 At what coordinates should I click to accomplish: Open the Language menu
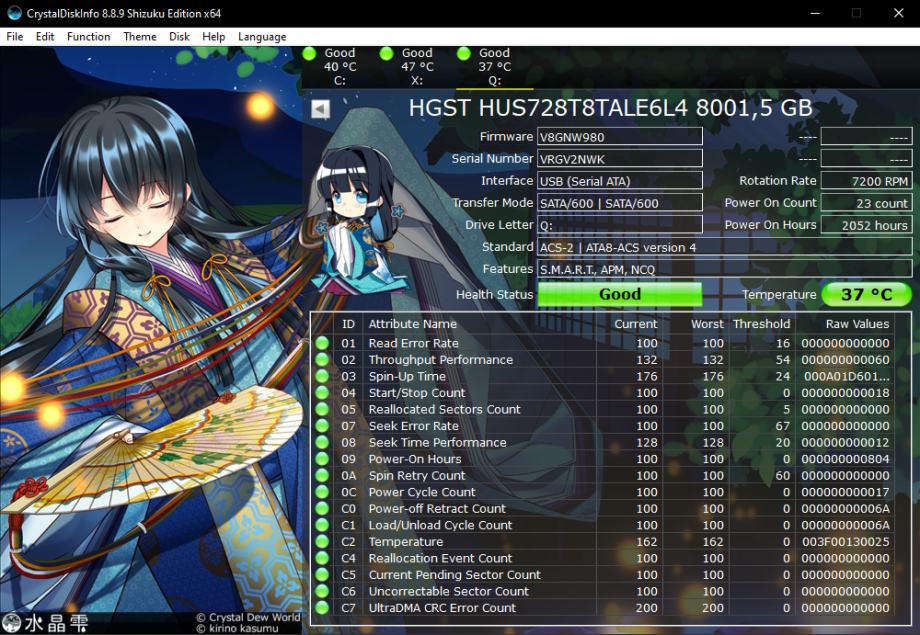point(262,36)
